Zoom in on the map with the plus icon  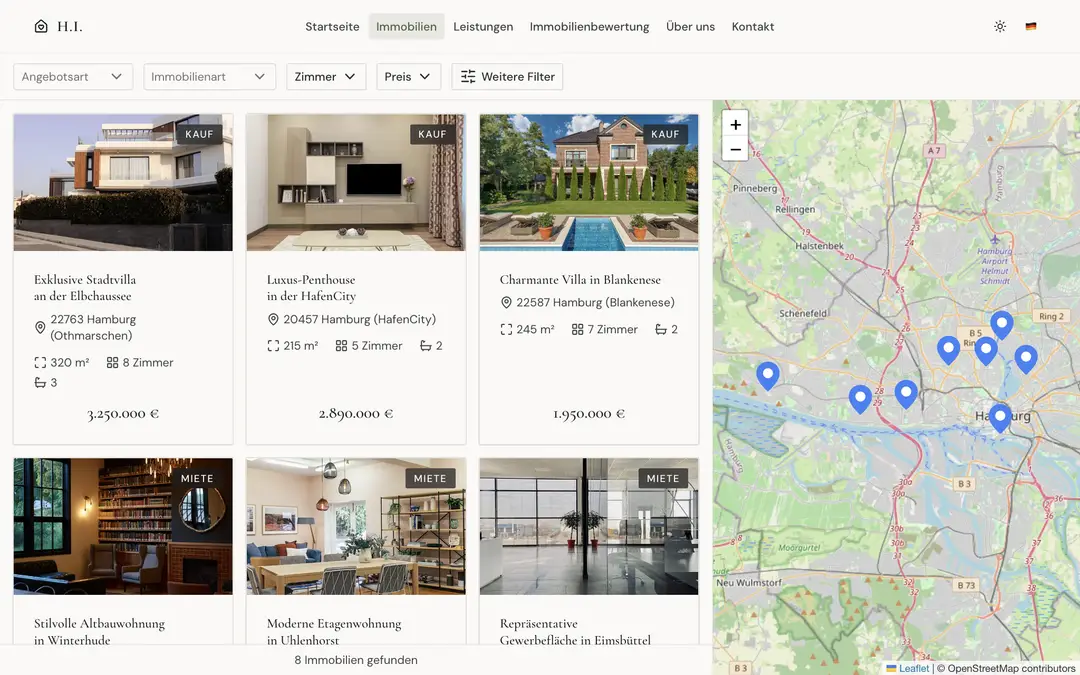pyautogui.click(x=735, y=125)
